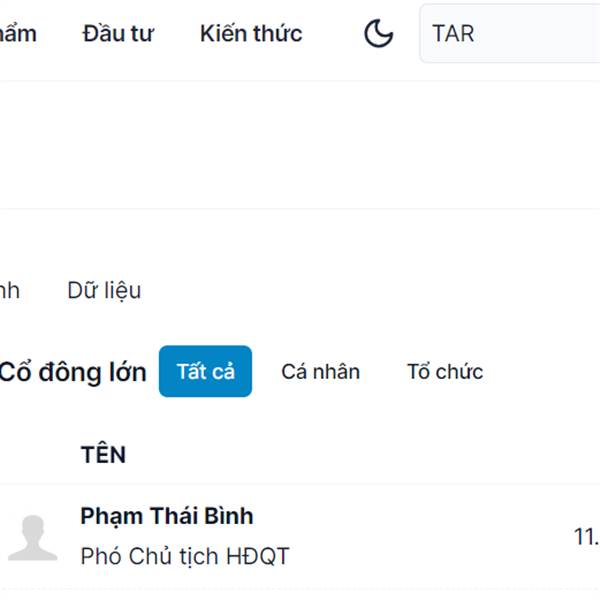Click the Phó Chủ tịch HĐQT subtitle
600x600 pixels.
coord(185,556)
